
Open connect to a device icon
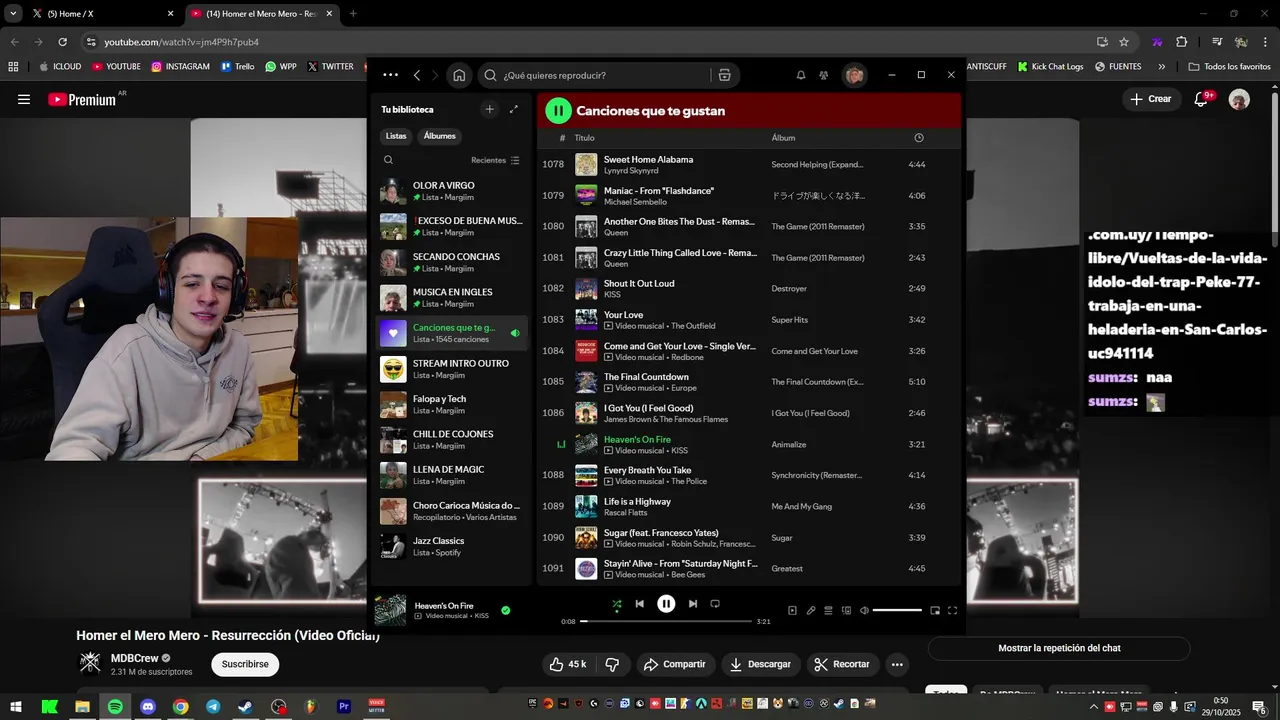point(846,610)
